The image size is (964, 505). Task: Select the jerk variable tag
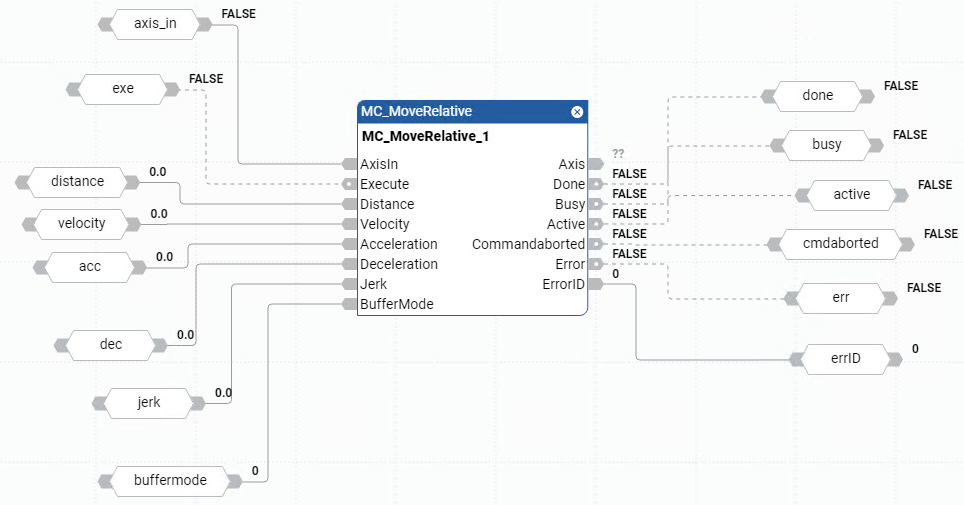pos(147,403)
